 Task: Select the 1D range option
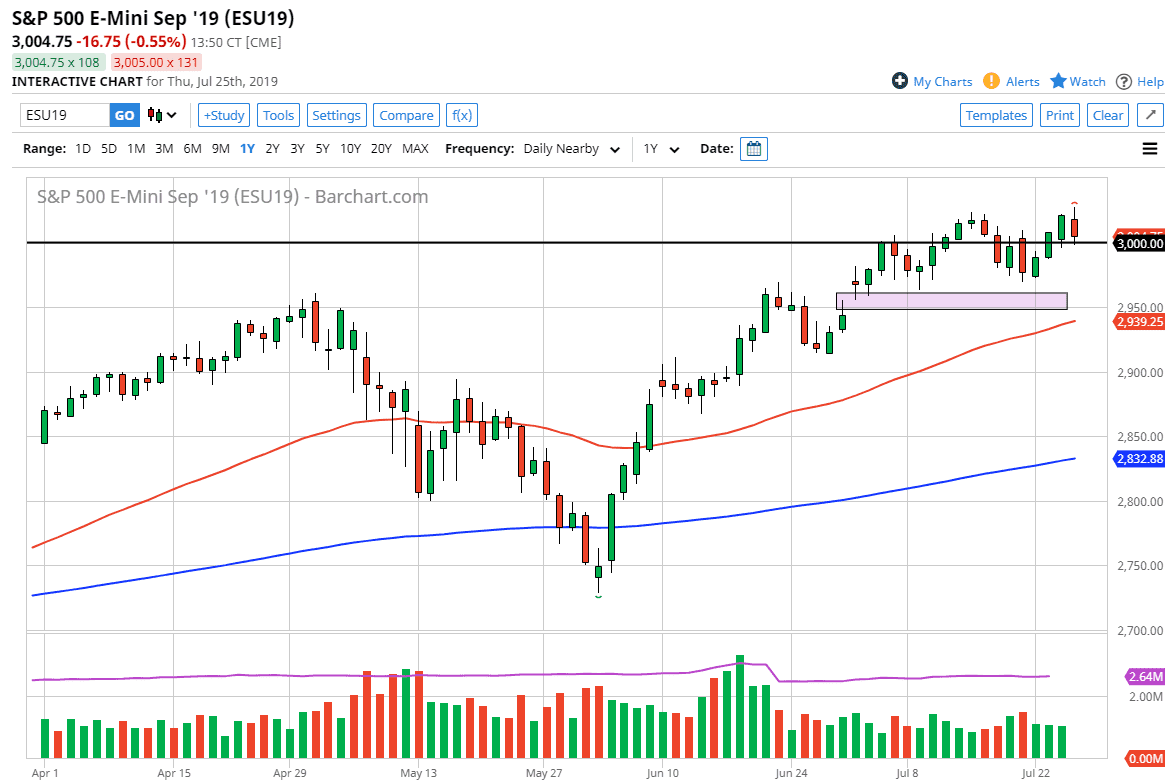coord(82,148)
